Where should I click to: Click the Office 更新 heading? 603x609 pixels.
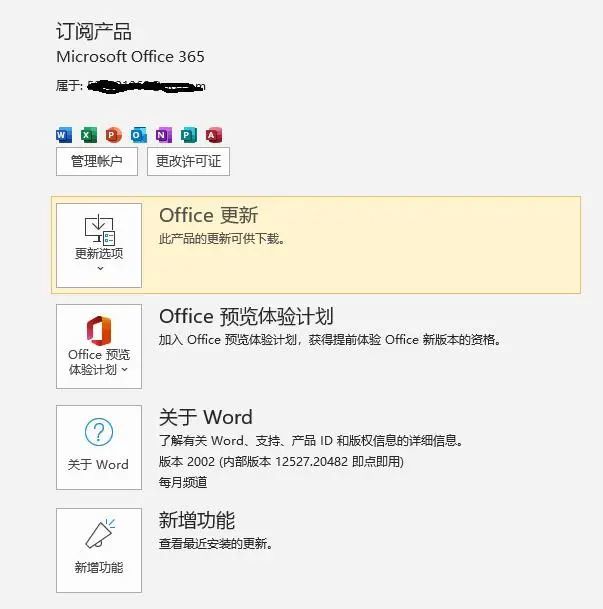[209, 215]
